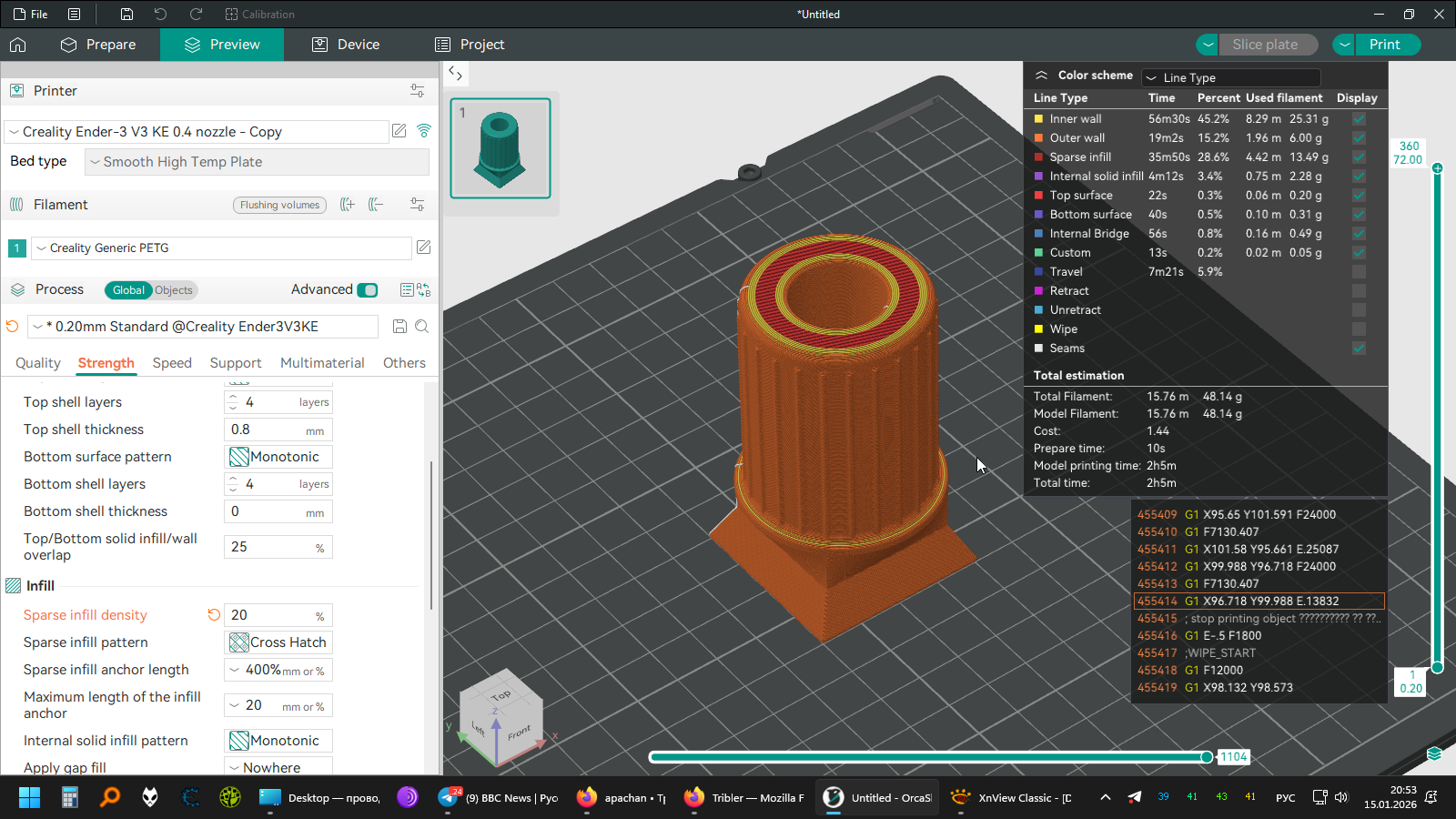Edit the Creality Generic PETG filament preset
Viewport: 1456px width, 819px height.
coord(423,248)
